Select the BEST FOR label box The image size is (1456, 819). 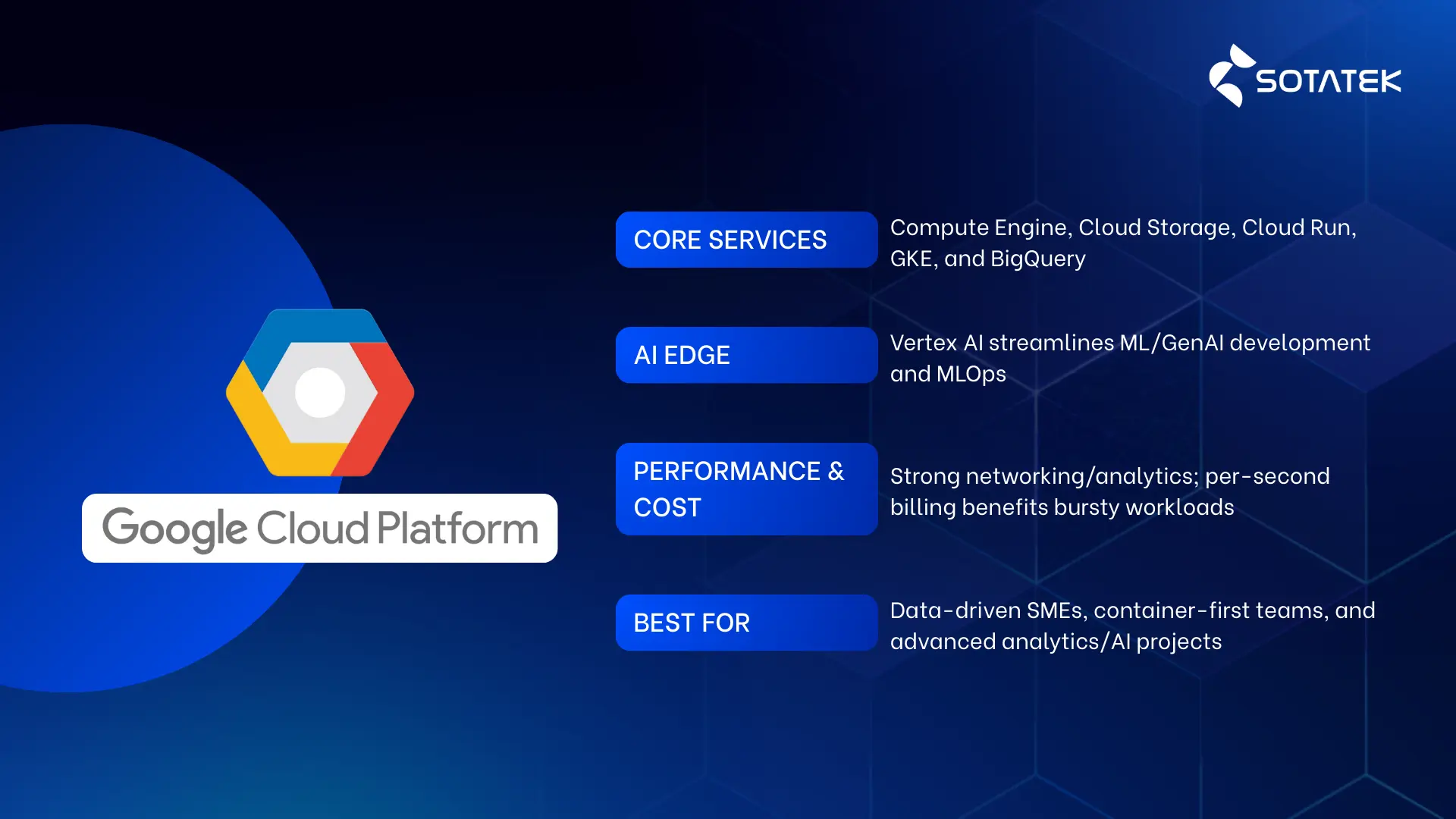coord(746,623)
